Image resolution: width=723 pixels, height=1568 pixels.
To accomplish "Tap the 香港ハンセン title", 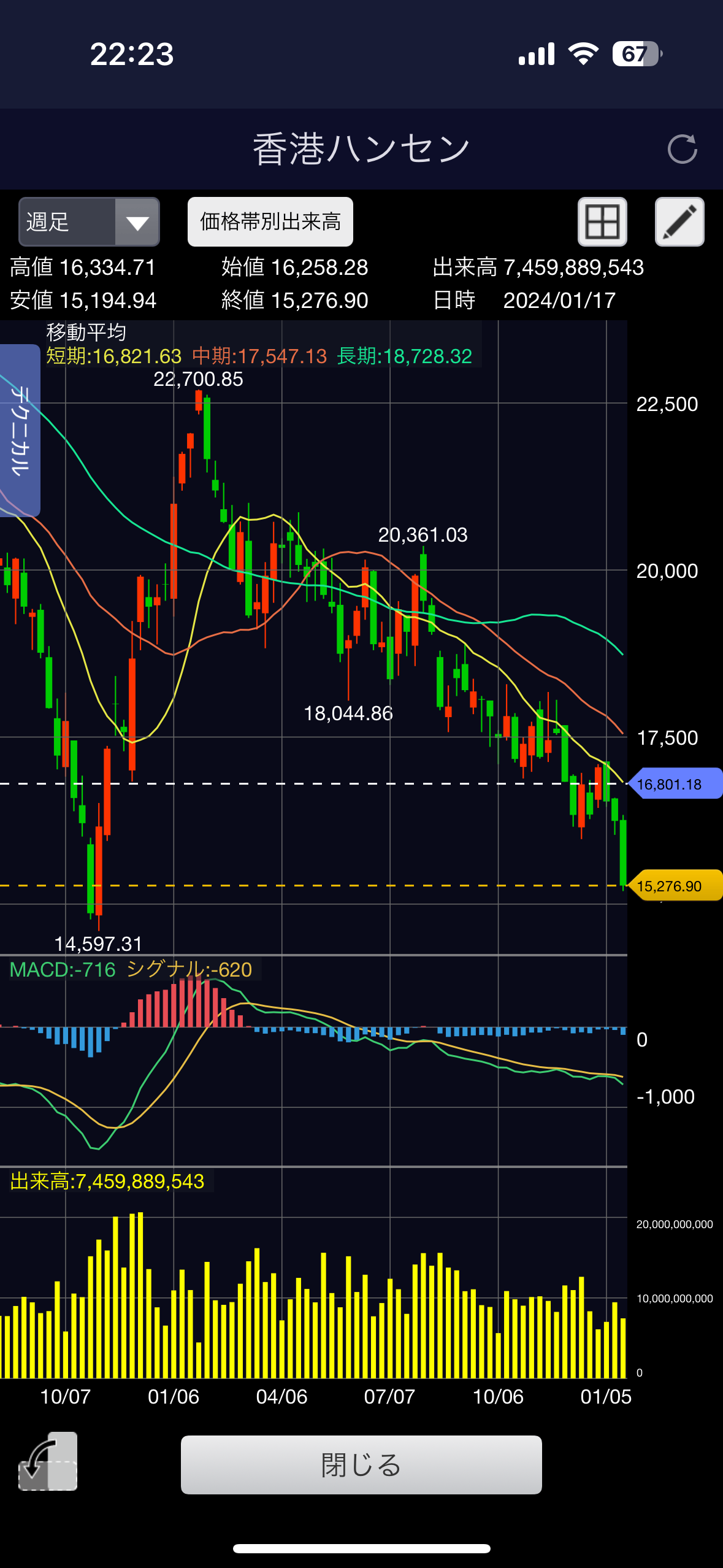I will pos(361,149).
